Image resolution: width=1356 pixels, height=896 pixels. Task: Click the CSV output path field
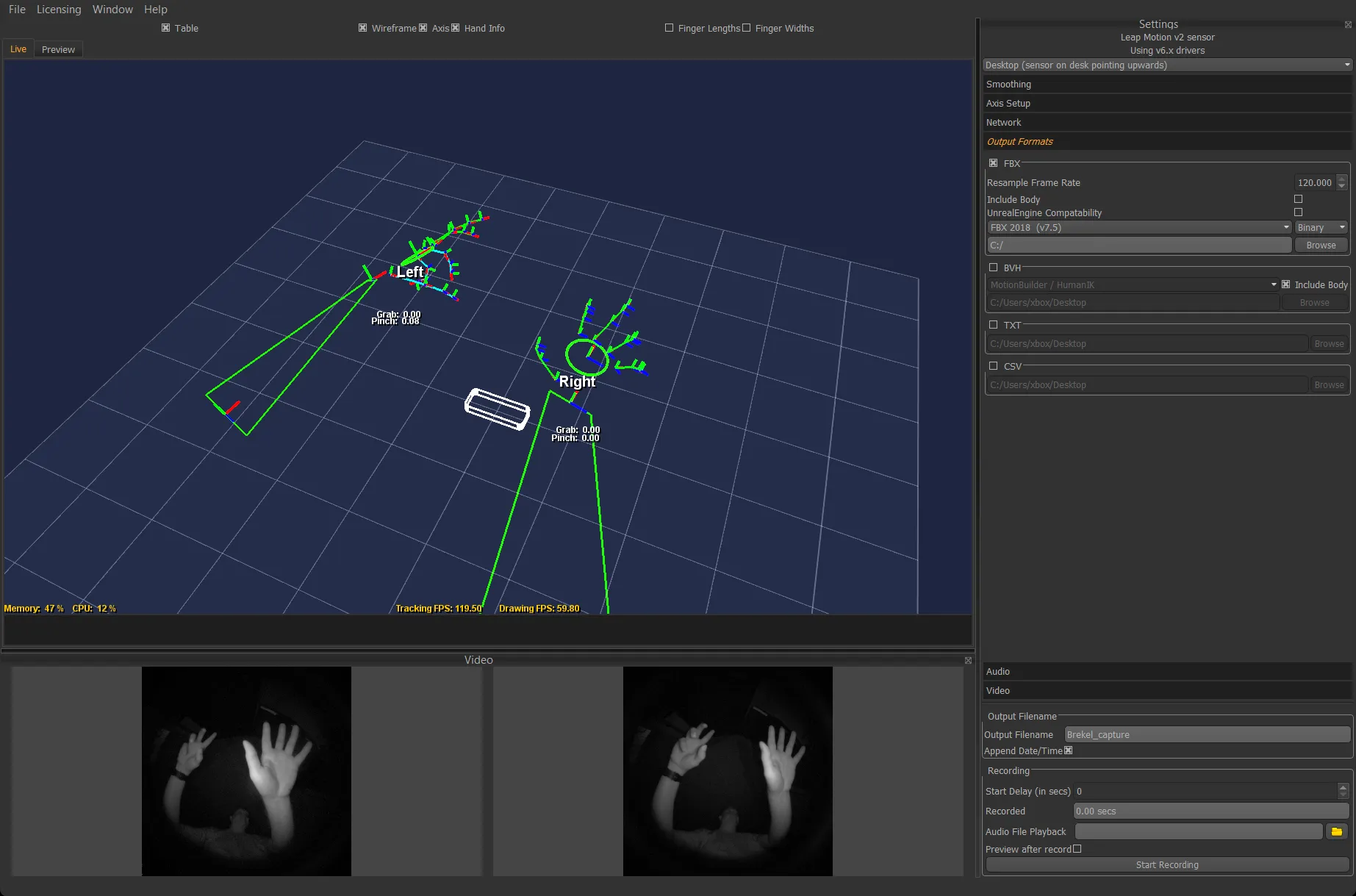pyautogui.click(x=1147, y=385)
